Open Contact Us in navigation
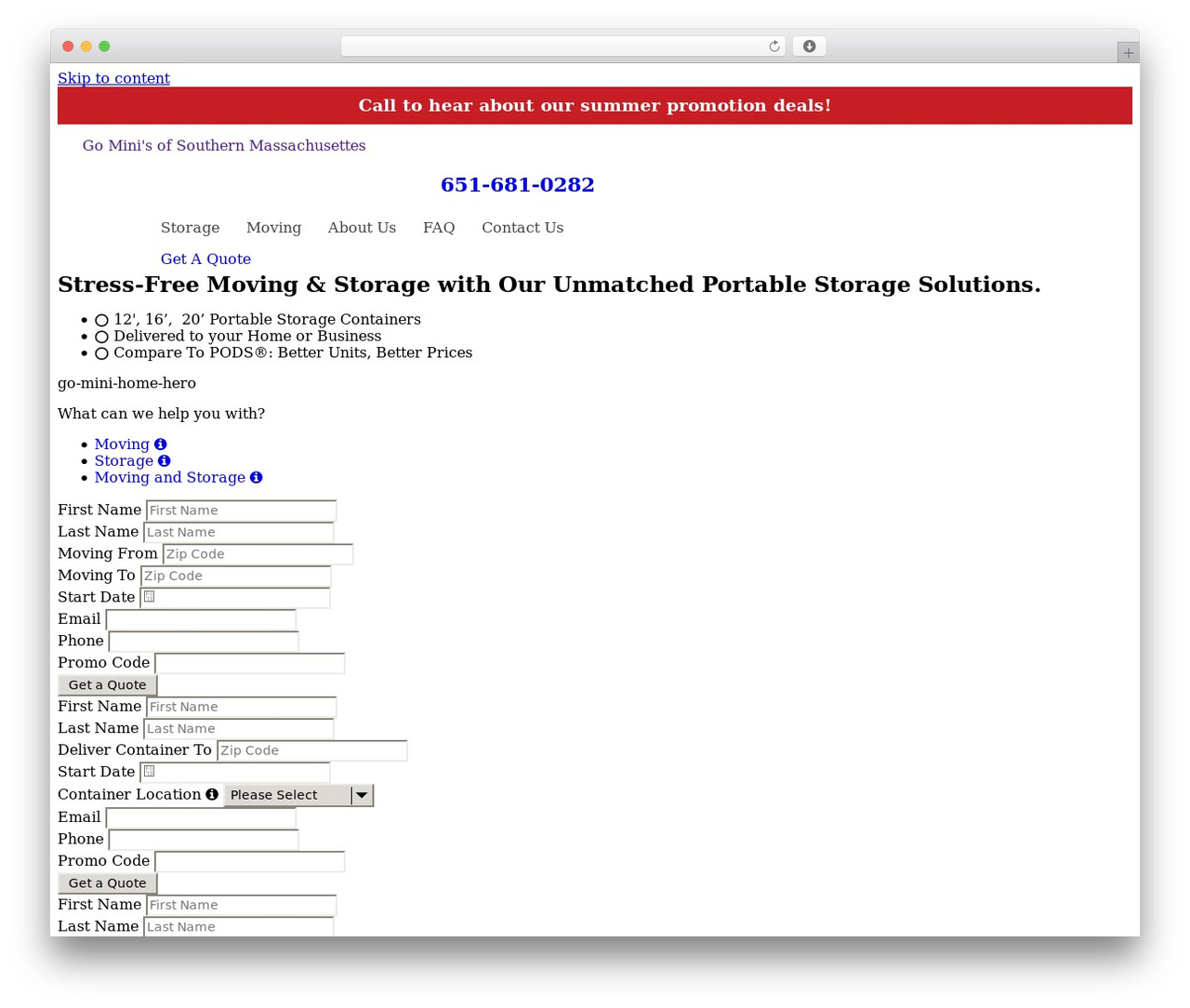 click(522, 228)
